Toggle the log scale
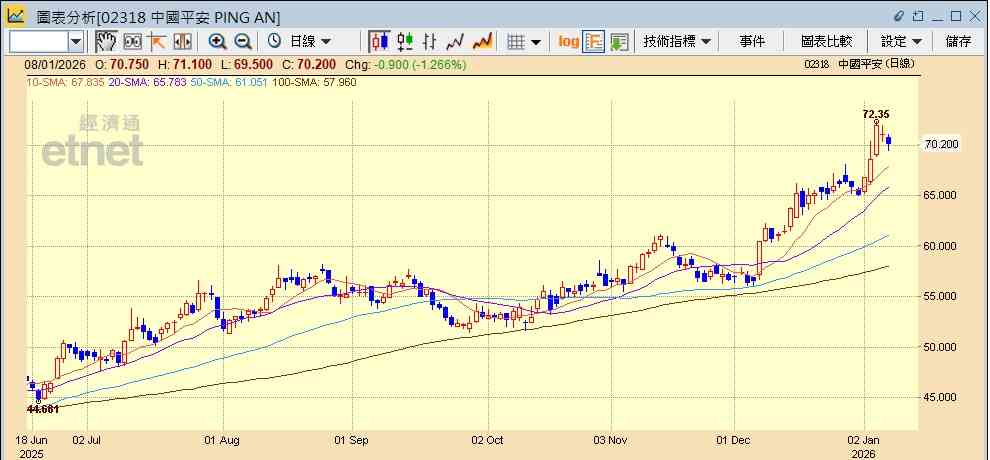The width and height of the screenshot is (990, 460). 568,42
